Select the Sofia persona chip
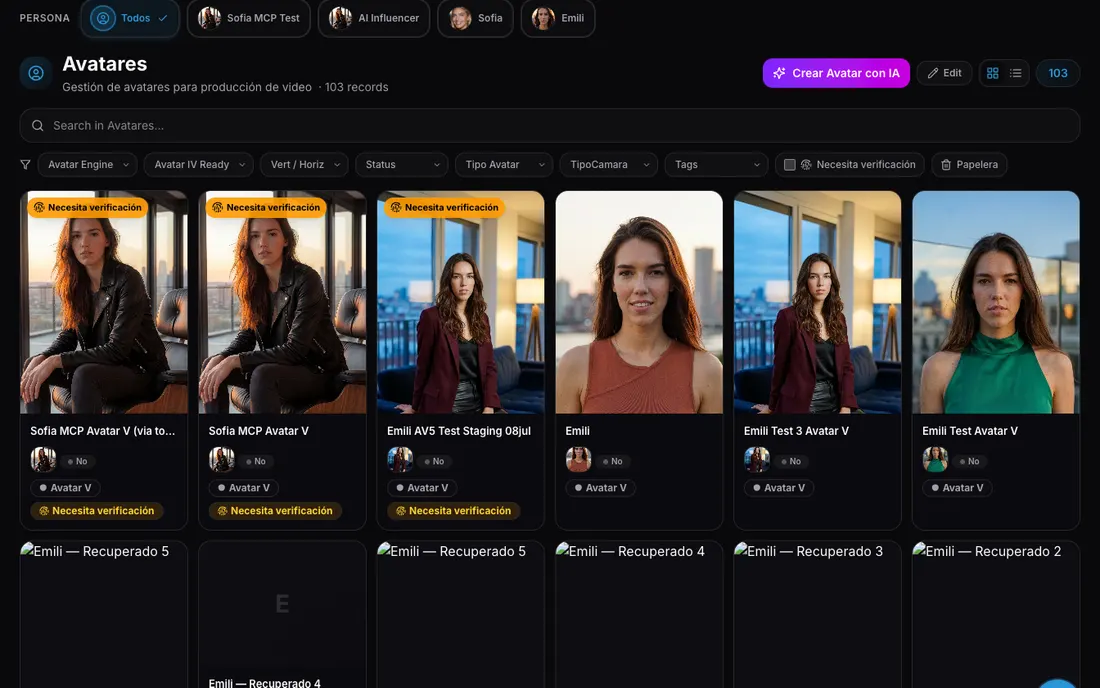 [476, 18]
